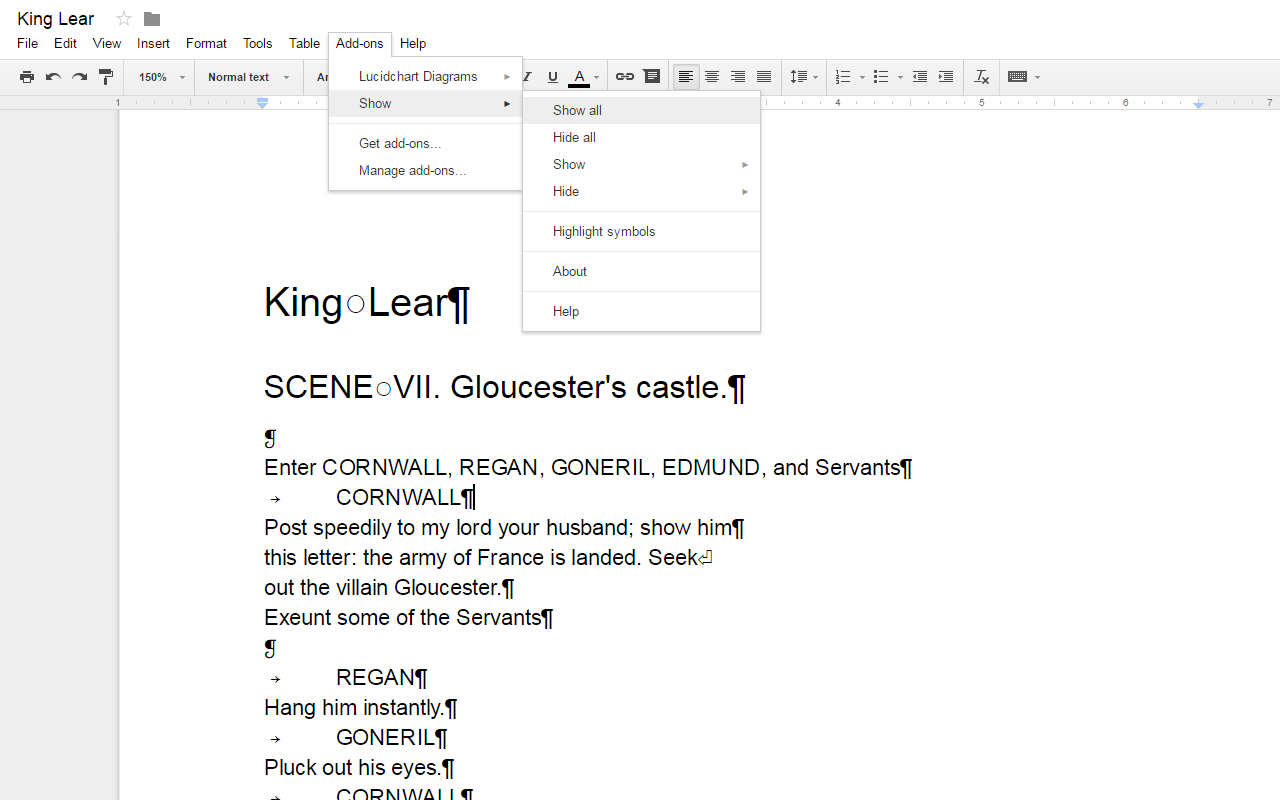Screen dimensions: 1280x800
Task: Open the View menu
Action: pos(107,43)
